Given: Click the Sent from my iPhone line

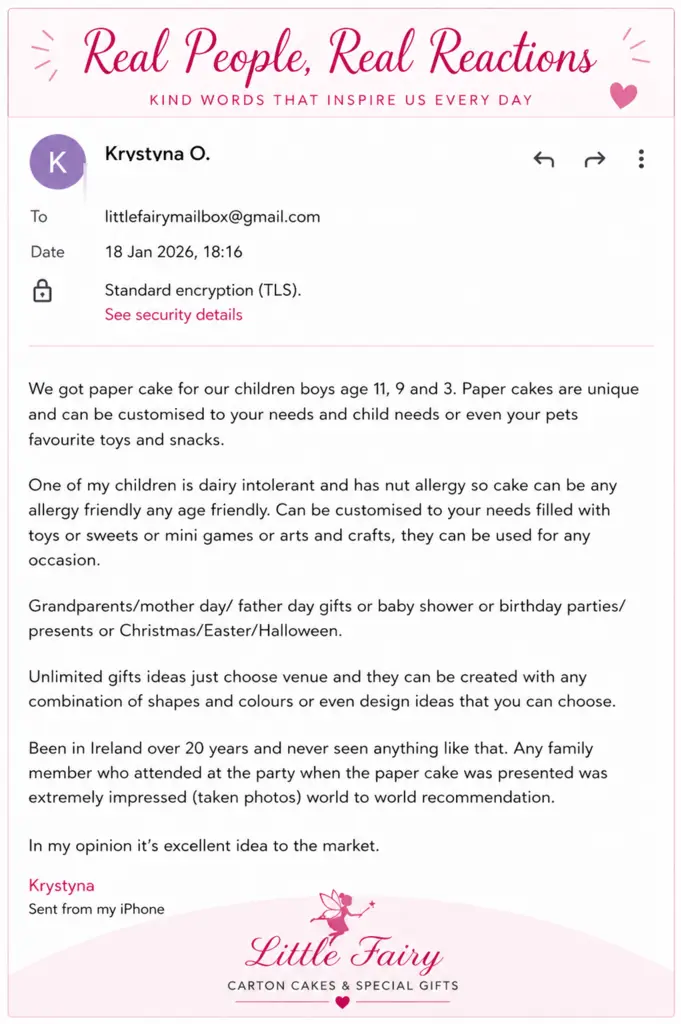Looking at the screenshot, I should 97,909.
